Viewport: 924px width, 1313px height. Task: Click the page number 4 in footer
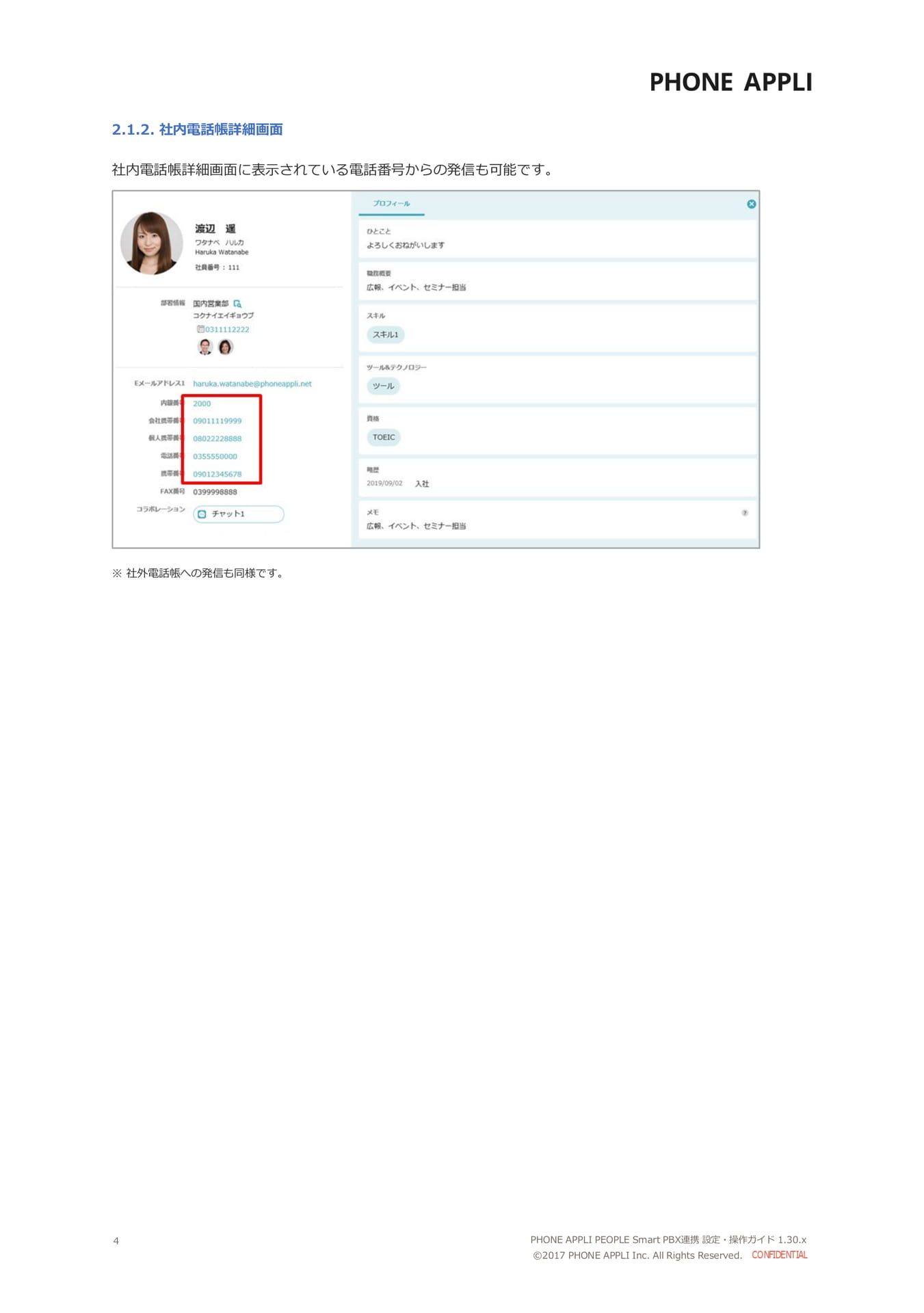point(116,1241)
